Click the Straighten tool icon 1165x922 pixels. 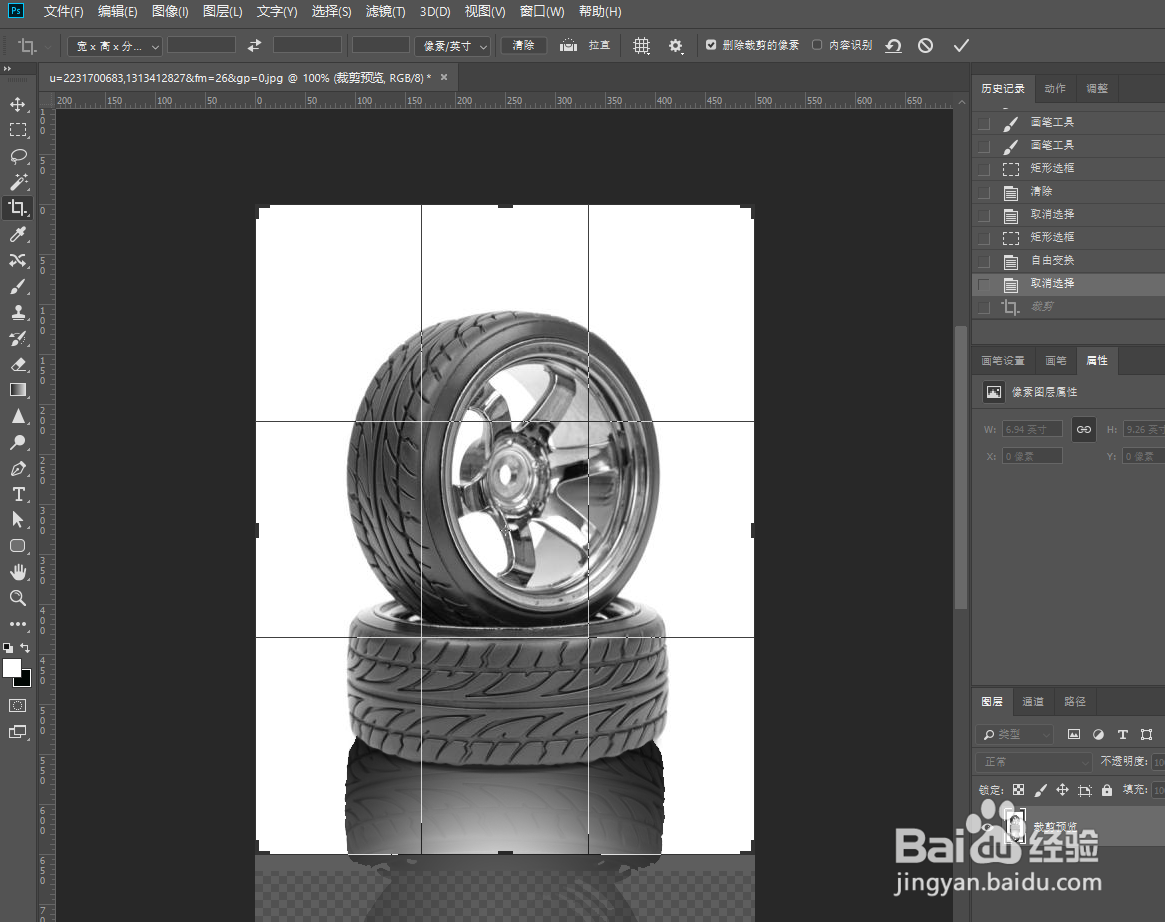tap(568, 45)
